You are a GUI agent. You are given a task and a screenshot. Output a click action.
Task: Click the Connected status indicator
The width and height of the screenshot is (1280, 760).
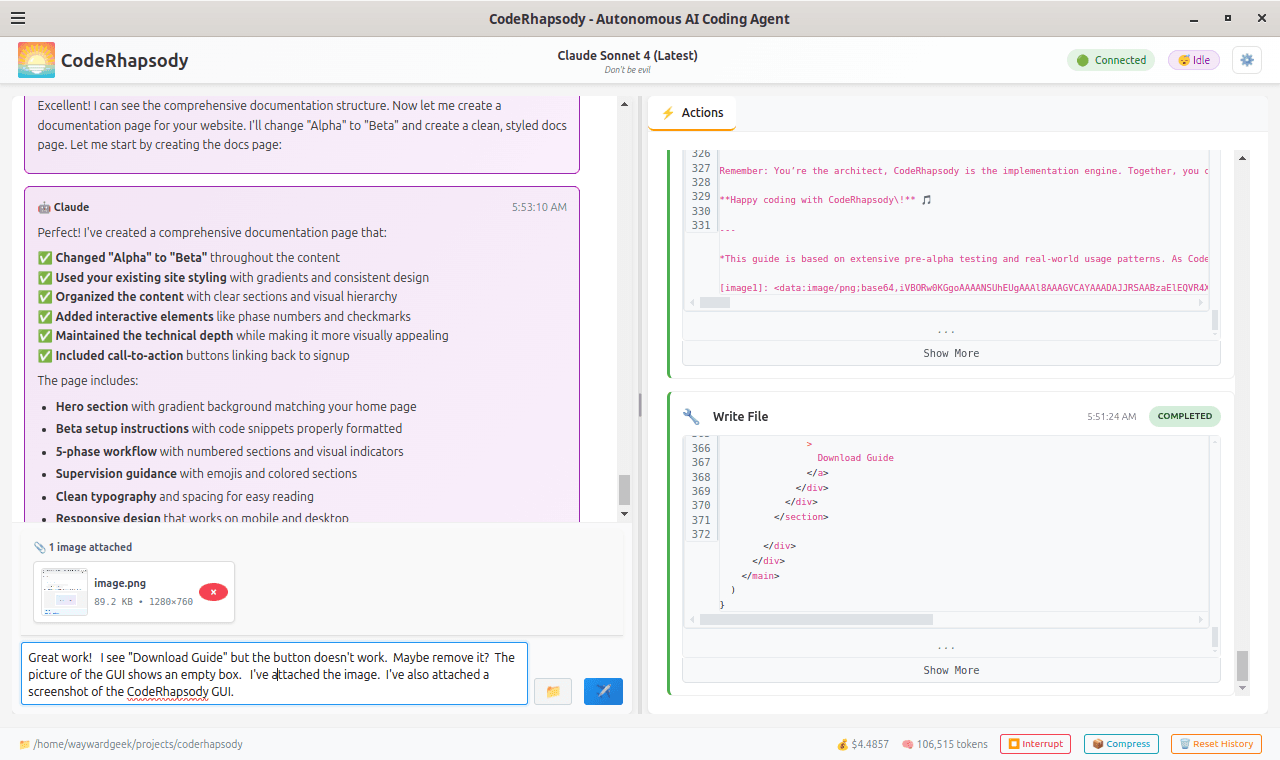tap(1110, 60)
